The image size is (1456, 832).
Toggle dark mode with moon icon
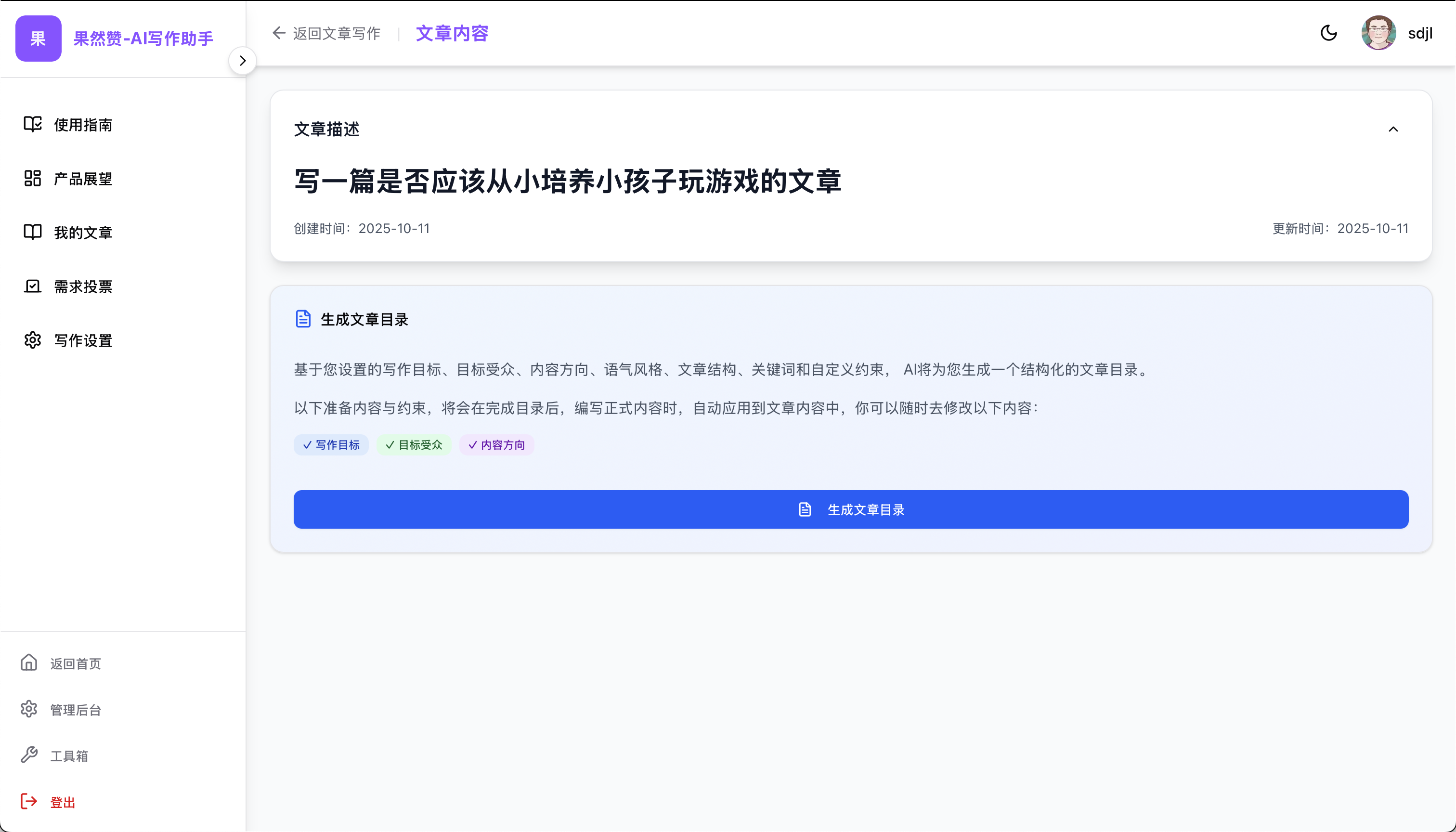pyautogui.click(x=1328, y=33)
